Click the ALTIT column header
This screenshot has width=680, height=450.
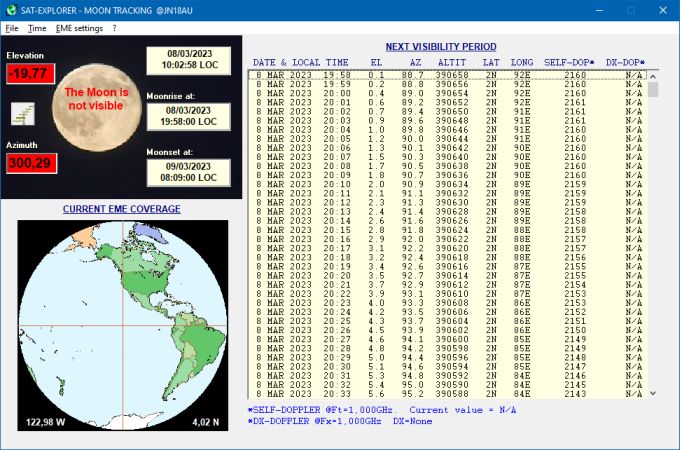tap(452, 62)
